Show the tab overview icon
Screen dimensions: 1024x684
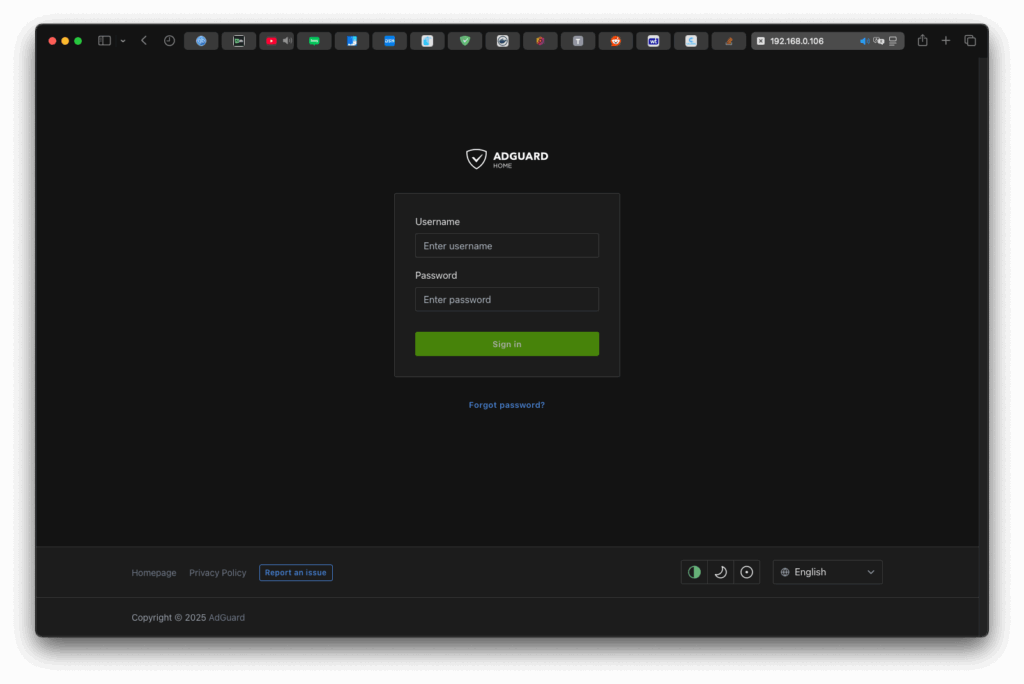[970, 41]
